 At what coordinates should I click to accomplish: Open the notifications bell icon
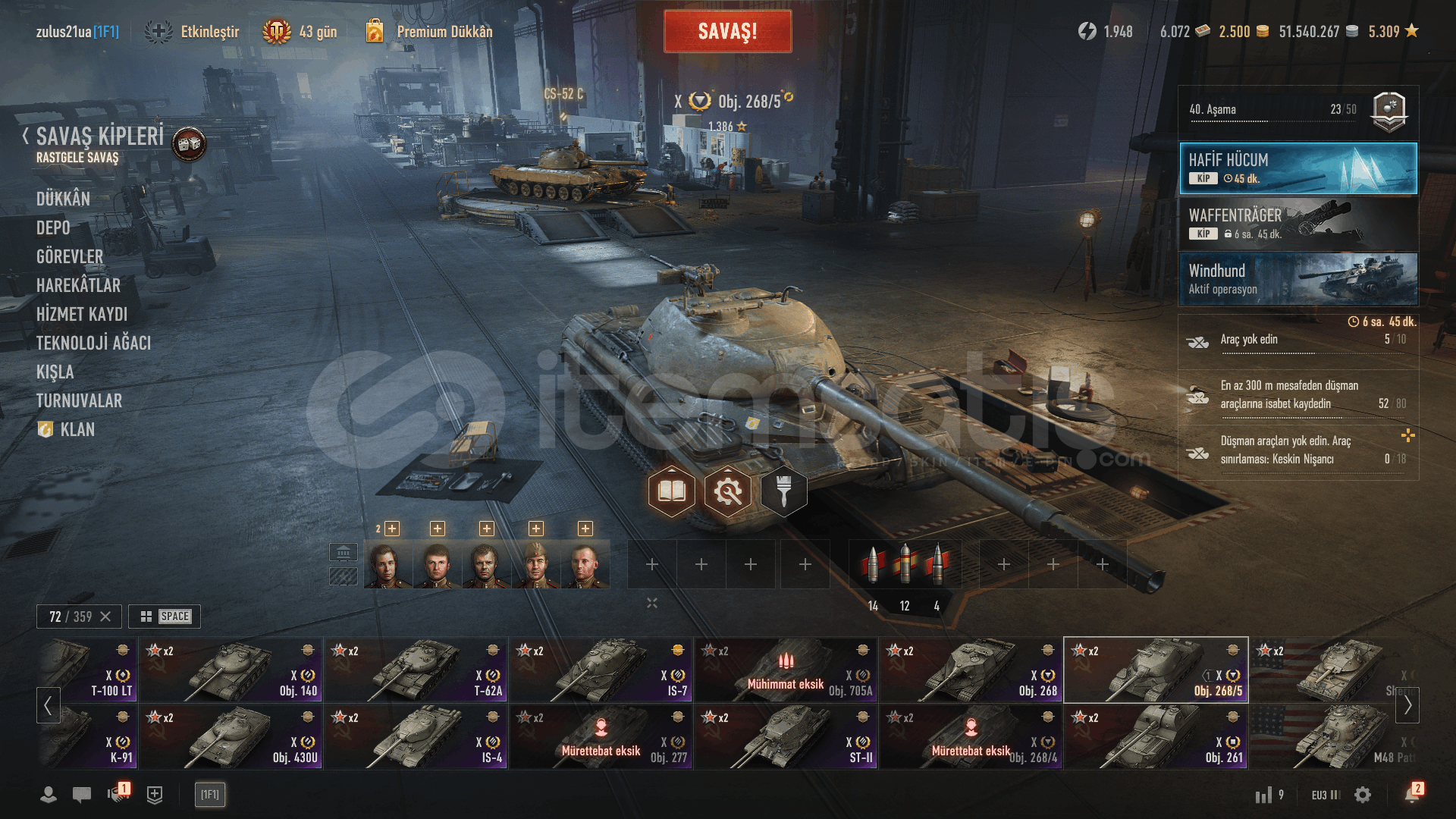point(1412,794)
